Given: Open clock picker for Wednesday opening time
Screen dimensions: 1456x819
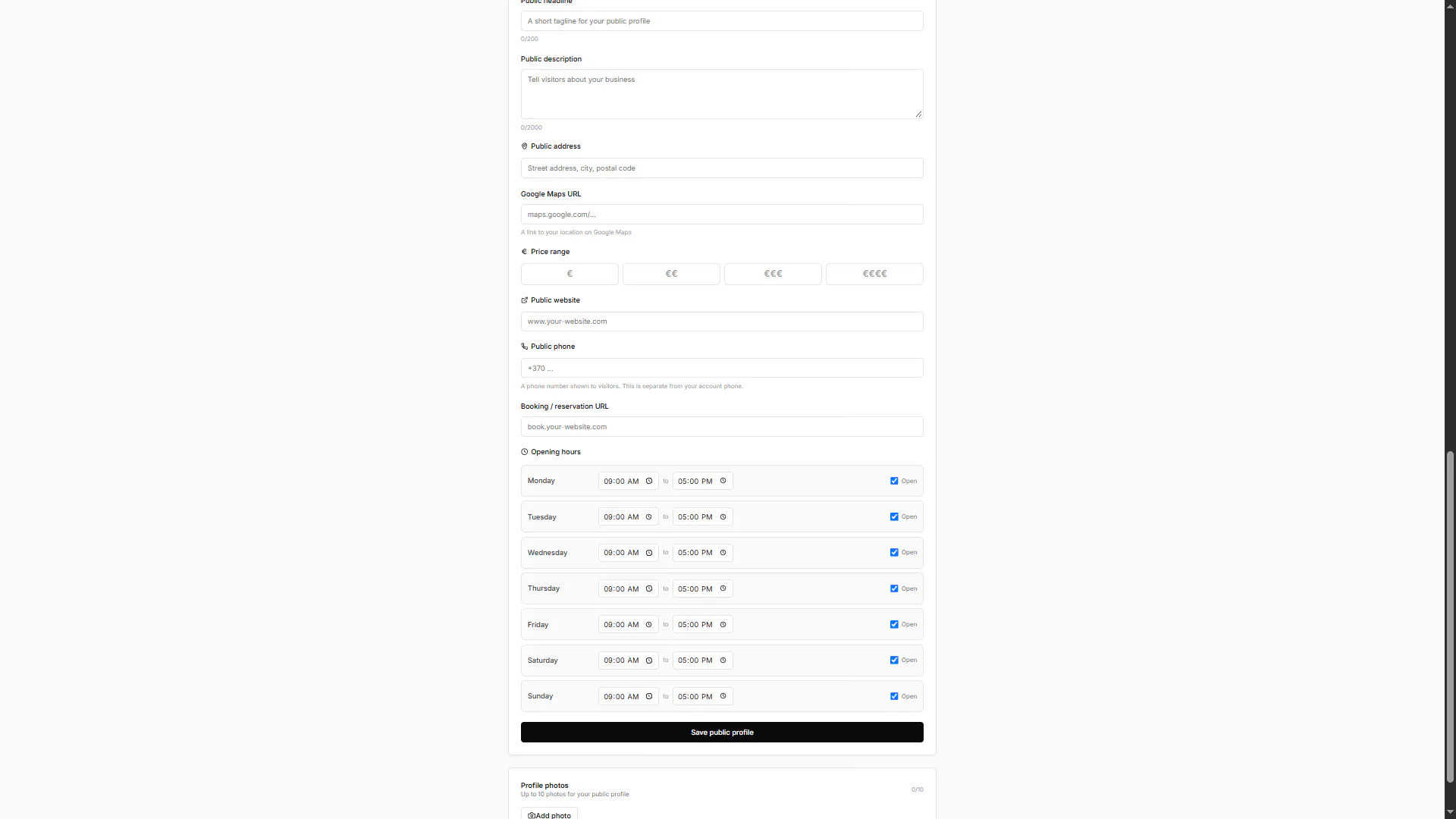Looking at the screenshot, I should pos(649,553).
